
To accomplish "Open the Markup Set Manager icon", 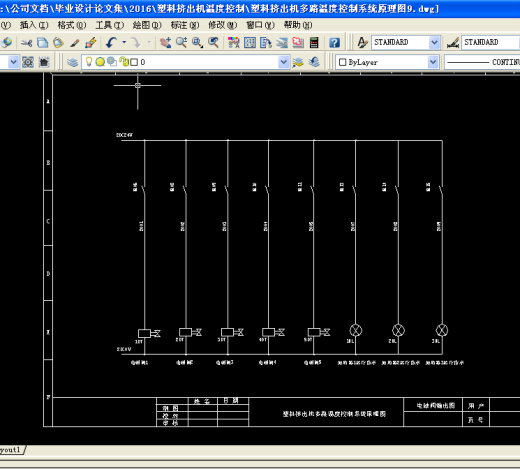I will tap(298, 43).
